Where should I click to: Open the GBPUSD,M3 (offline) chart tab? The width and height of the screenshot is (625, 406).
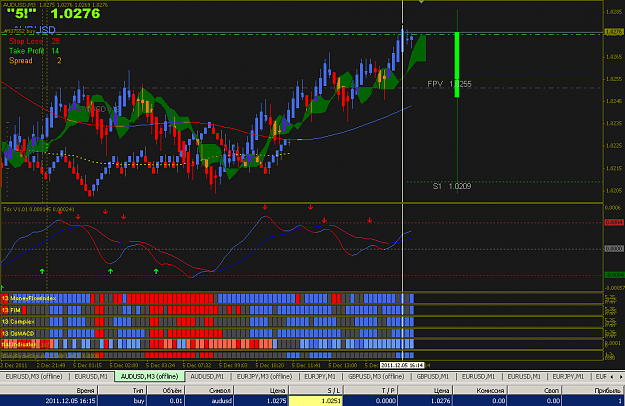[x=375, y=376]
